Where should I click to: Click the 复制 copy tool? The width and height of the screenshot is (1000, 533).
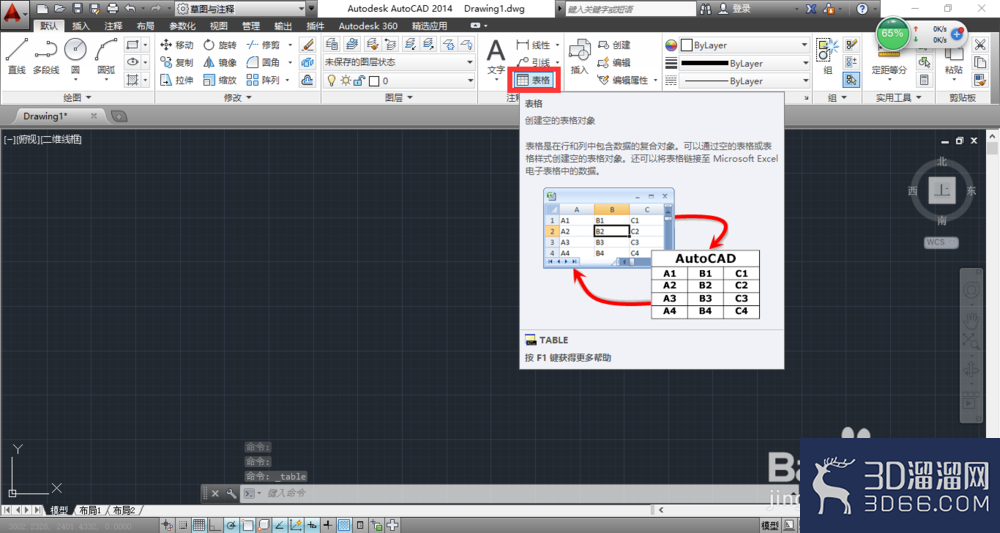click(x=177, y=62)
